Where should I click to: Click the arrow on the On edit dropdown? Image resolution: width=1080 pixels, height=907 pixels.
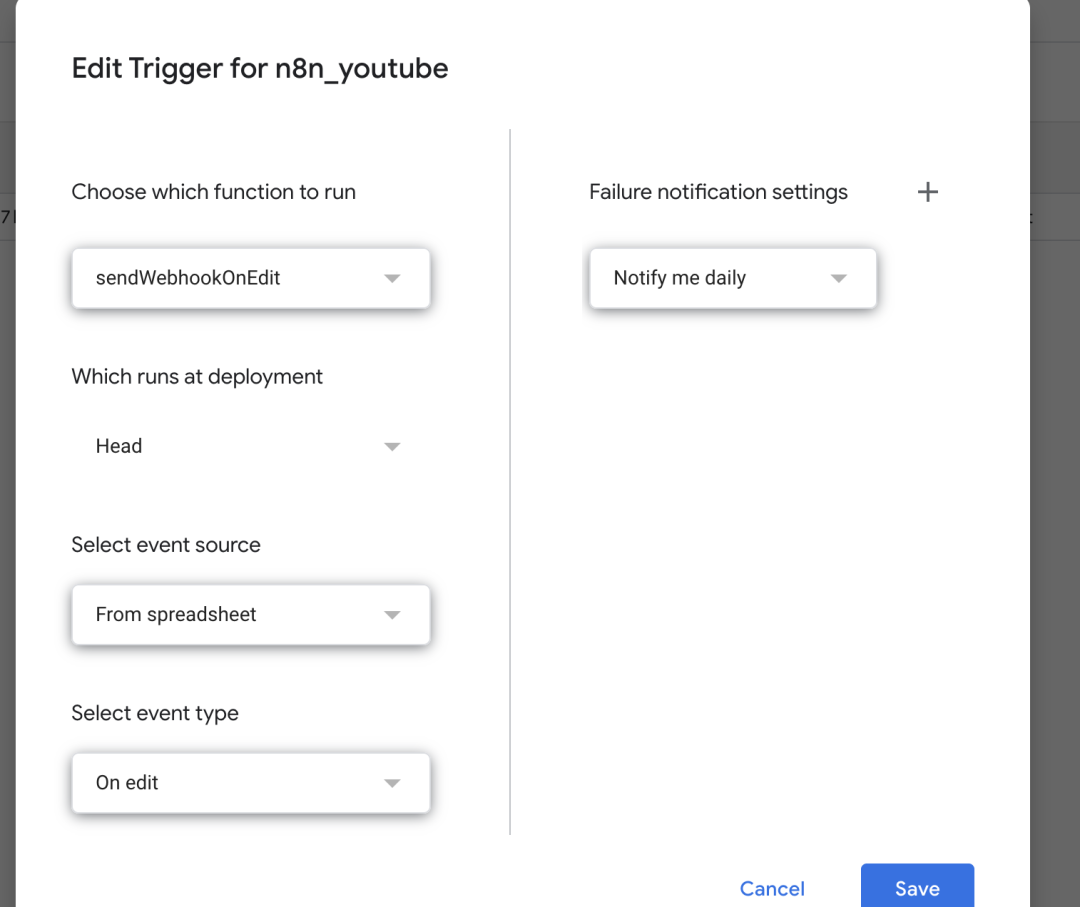pyautogui.click(x=392, y=783)
